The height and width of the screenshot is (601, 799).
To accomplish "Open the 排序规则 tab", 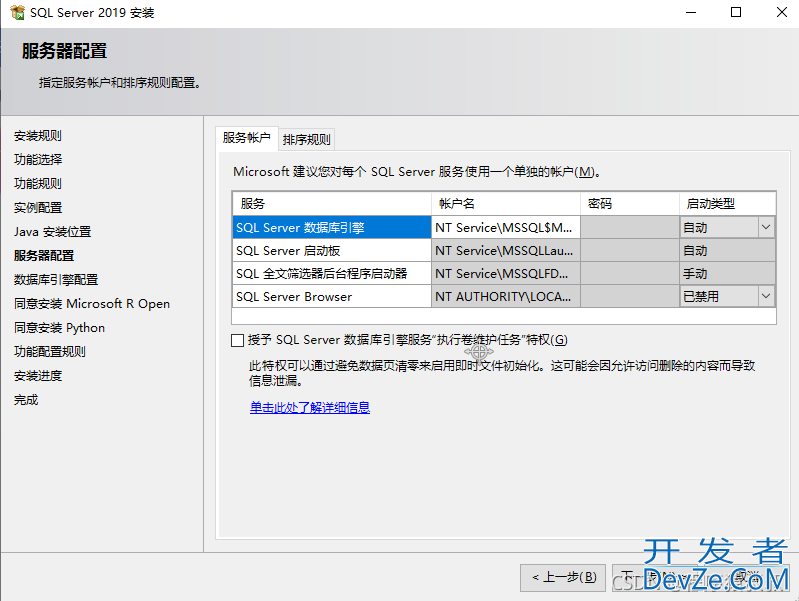I will pos(307,140).
